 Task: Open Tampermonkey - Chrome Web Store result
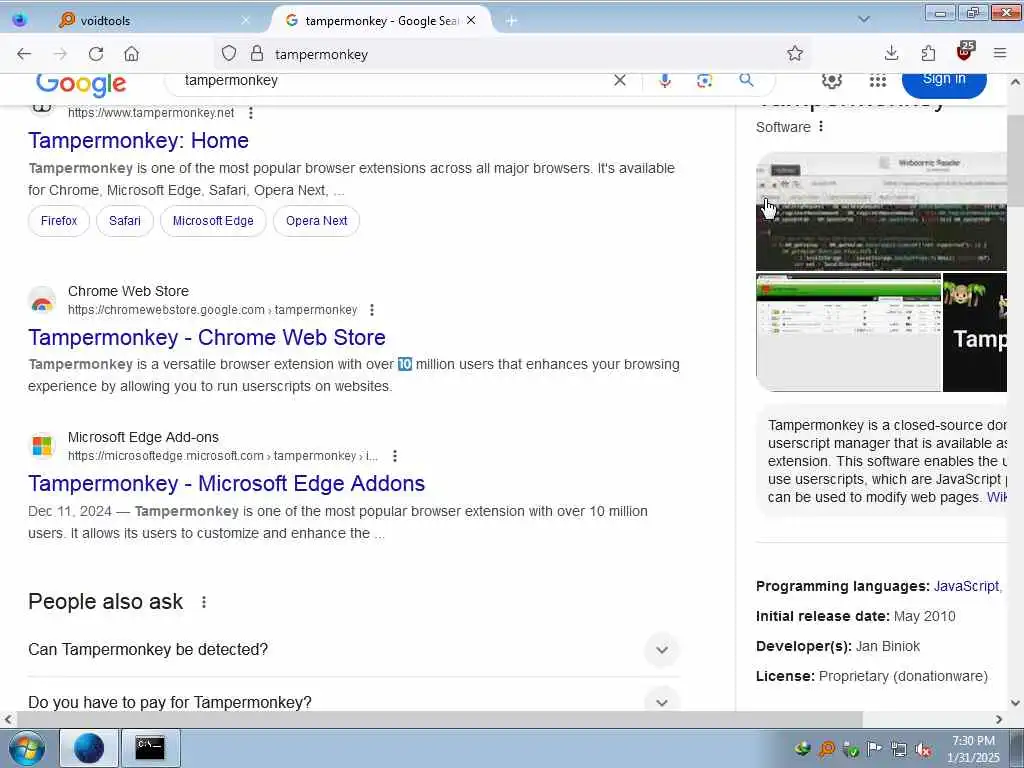point(207,338)
